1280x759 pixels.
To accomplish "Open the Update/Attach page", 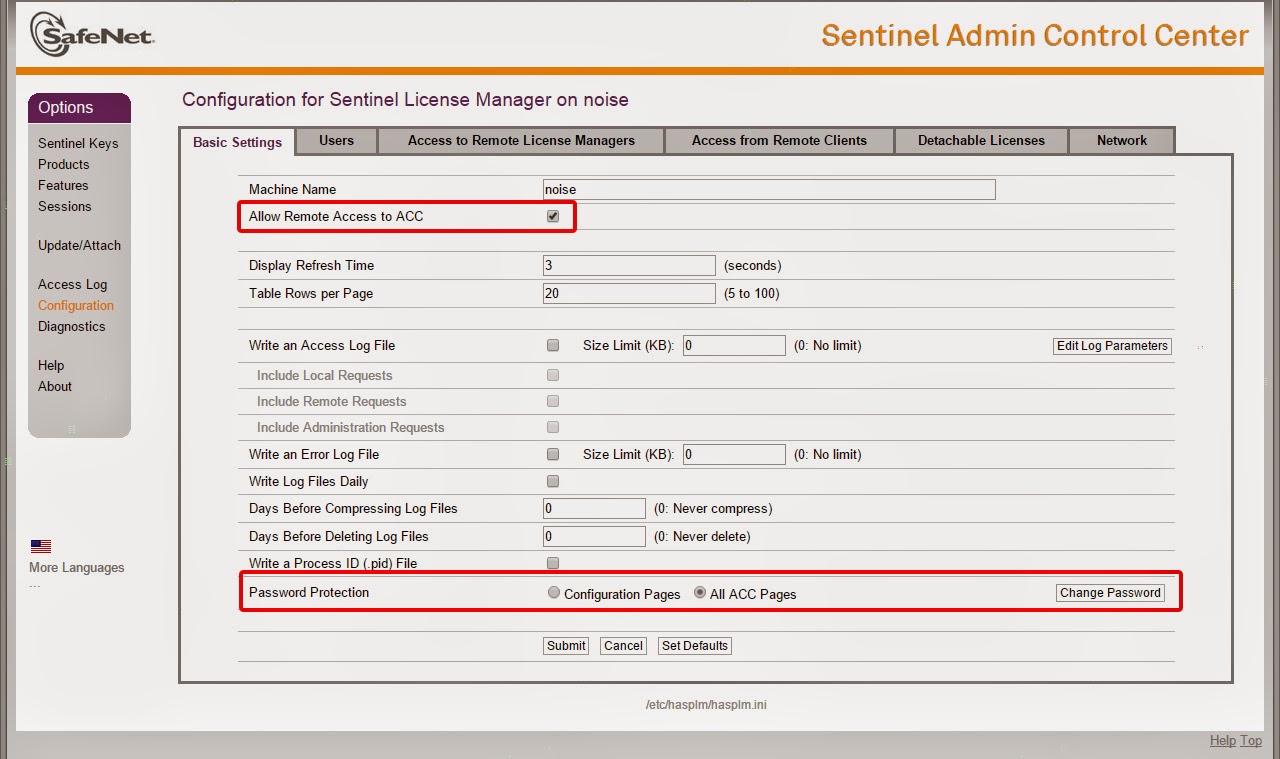I will tap(79, 245).
